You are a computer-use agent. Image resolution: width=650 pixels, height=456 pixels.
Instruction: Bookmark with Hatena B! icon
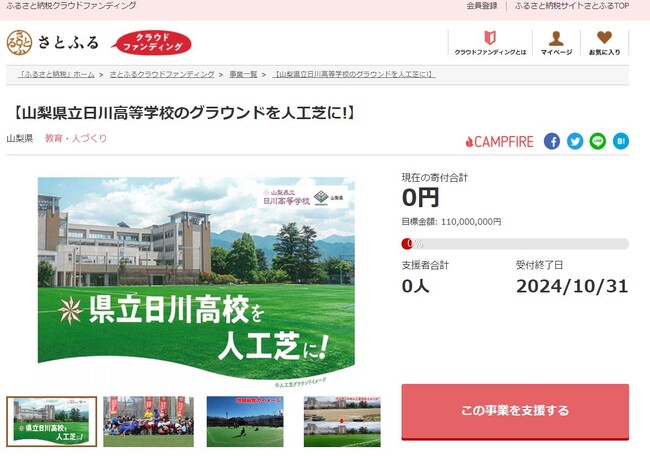tap(621, 141)
